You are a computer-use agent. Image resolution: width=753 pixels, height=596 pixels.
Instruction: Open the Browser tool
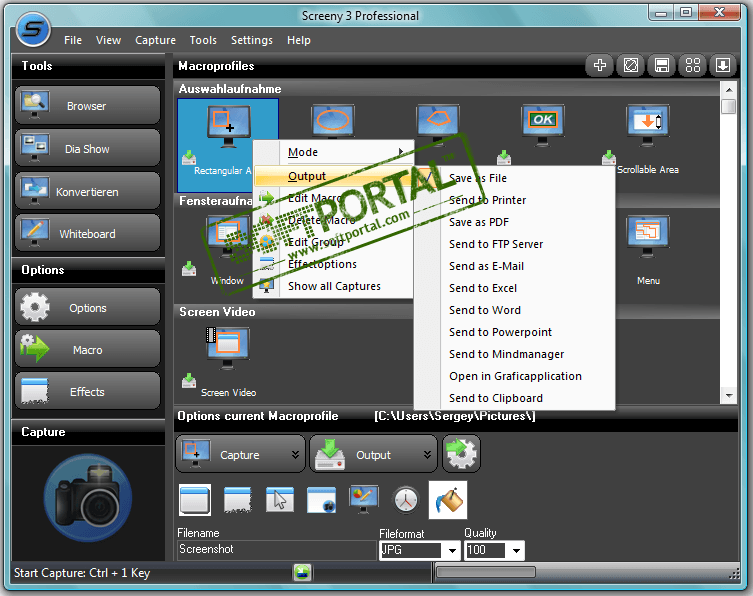coord(87,105)
